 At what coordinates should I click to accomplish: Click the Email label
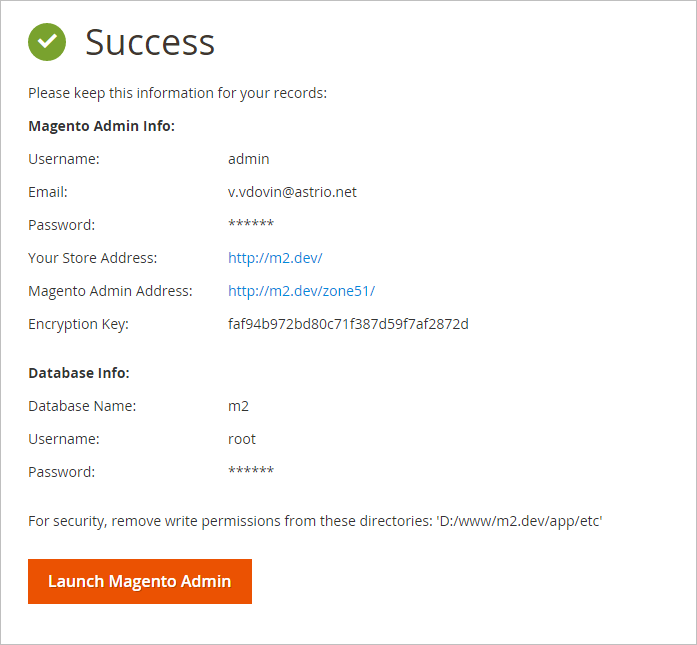[48, 192]
